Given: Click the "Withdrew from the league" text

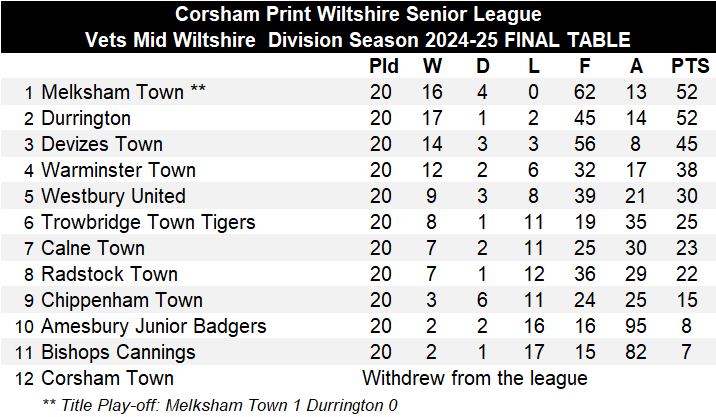Looking at the screenshot, I should pyautogui.click(x=474, y=378).
